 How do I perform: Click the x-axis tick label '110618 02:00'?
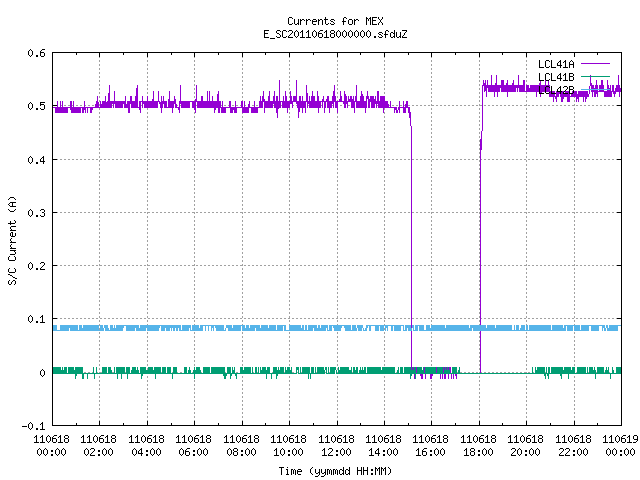(x=98, y=446)
